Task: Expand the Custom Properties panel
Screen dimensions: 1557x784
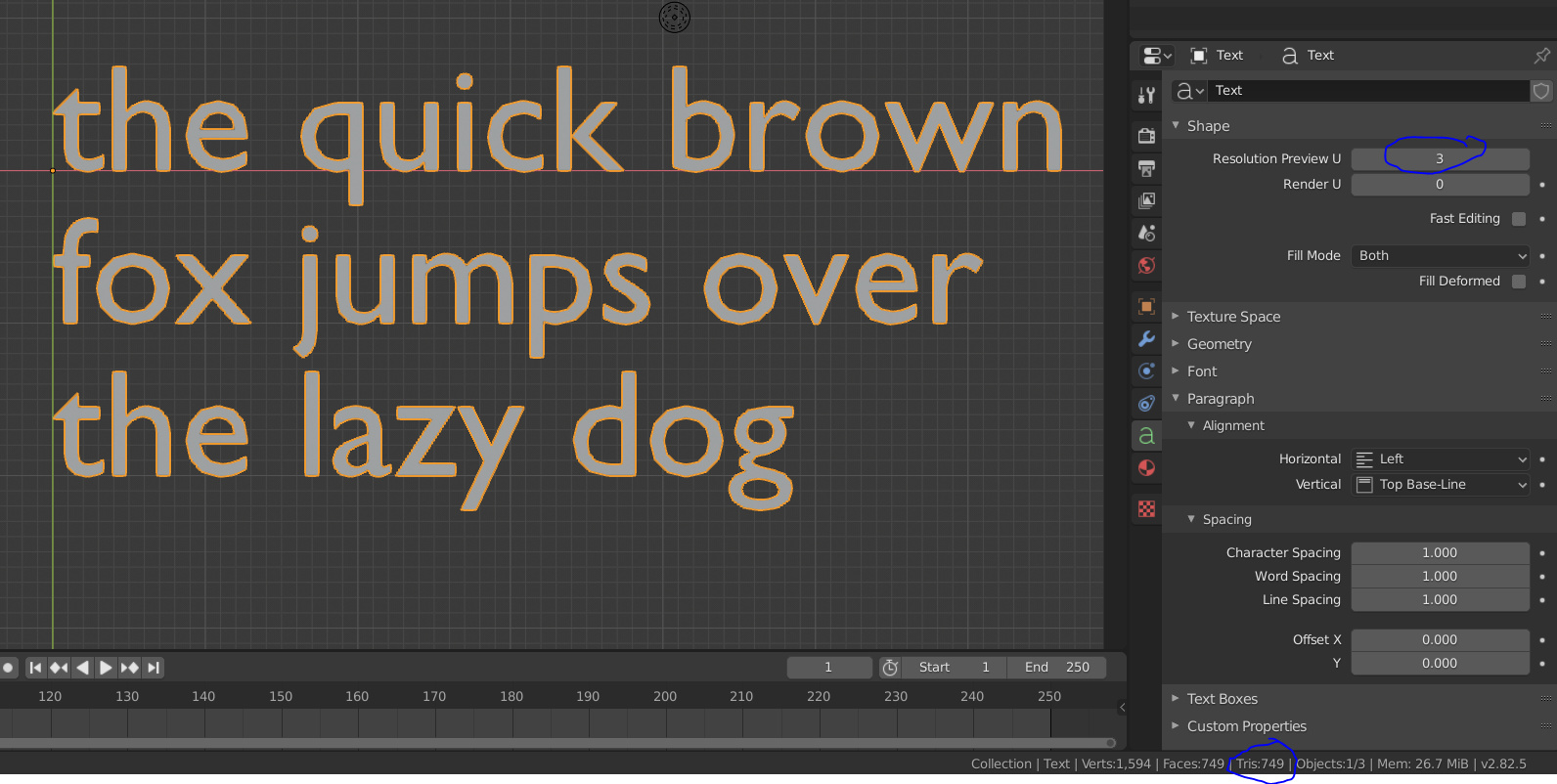Action: 1246,726
